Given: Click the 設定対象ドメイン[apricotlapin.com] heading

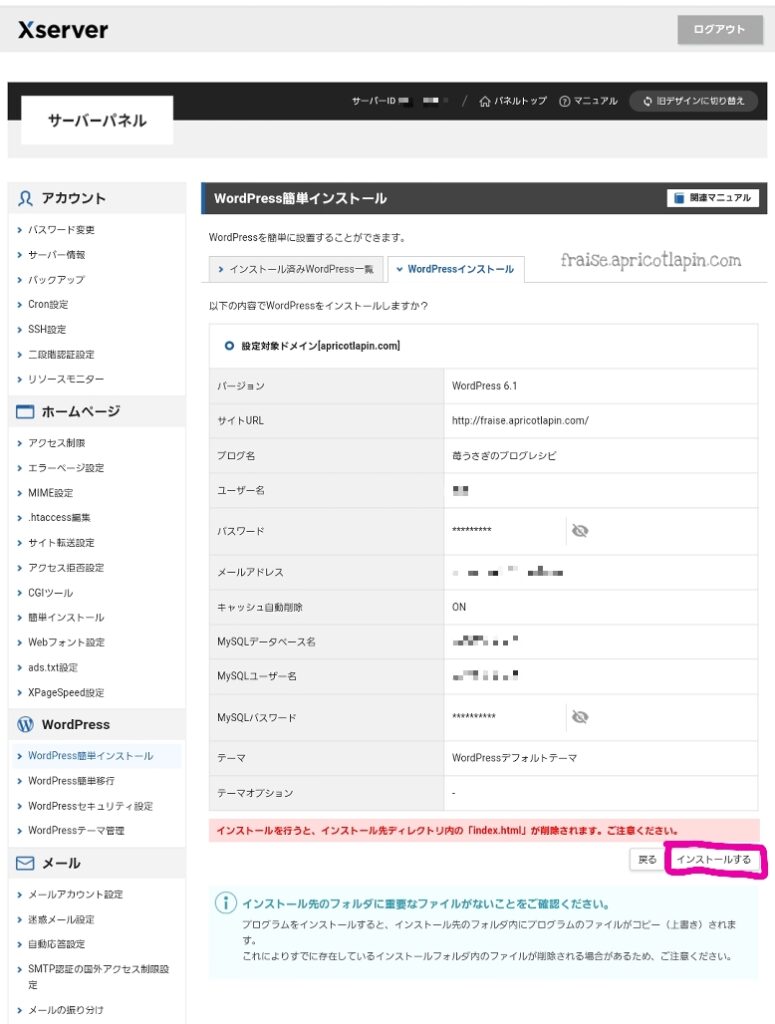Looking at the screenshot, I should tap(321, 345).
